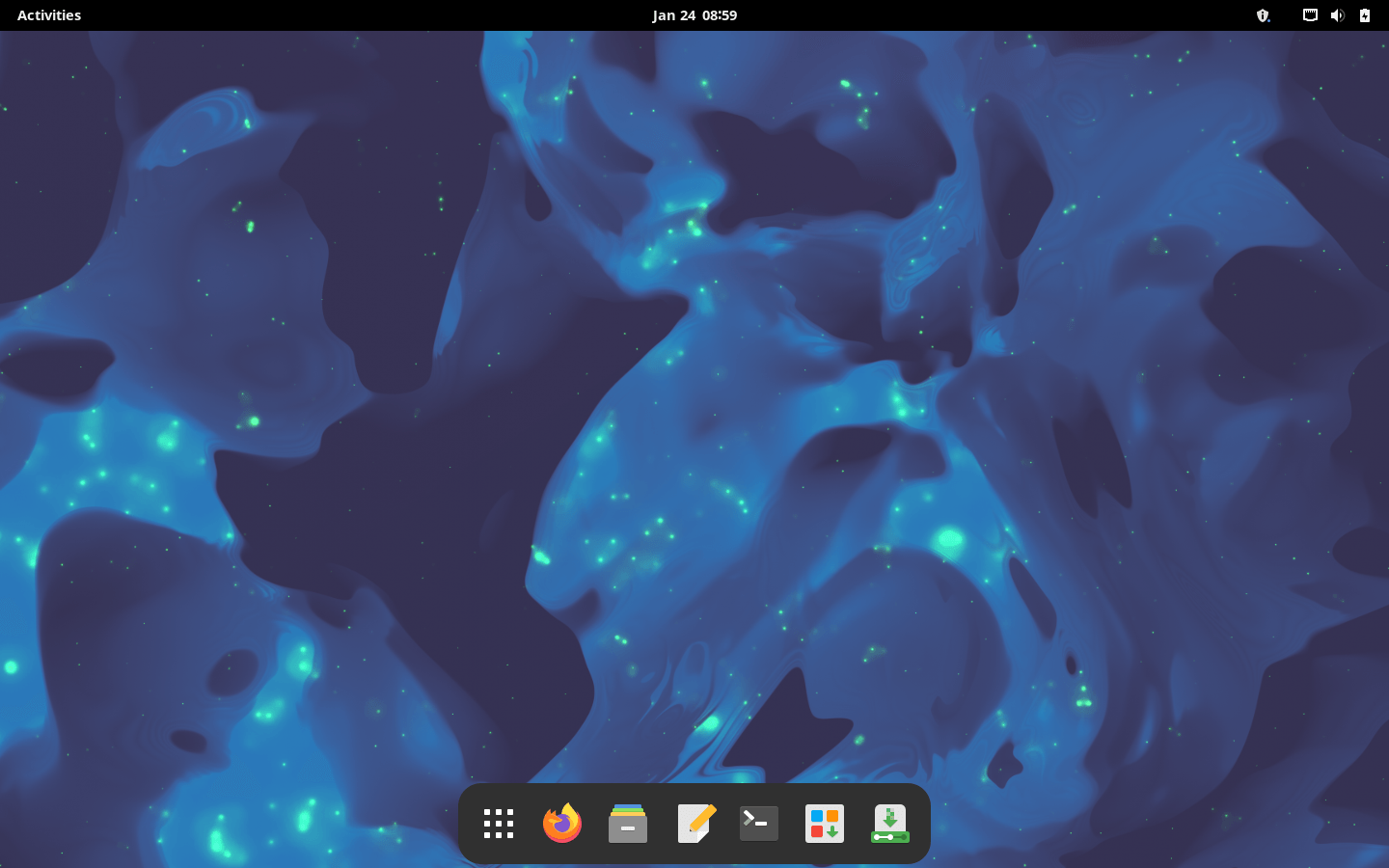The height and width of the screenshot is (868, 1389).
Task: Click the battery power icon
Action: 1365,15
